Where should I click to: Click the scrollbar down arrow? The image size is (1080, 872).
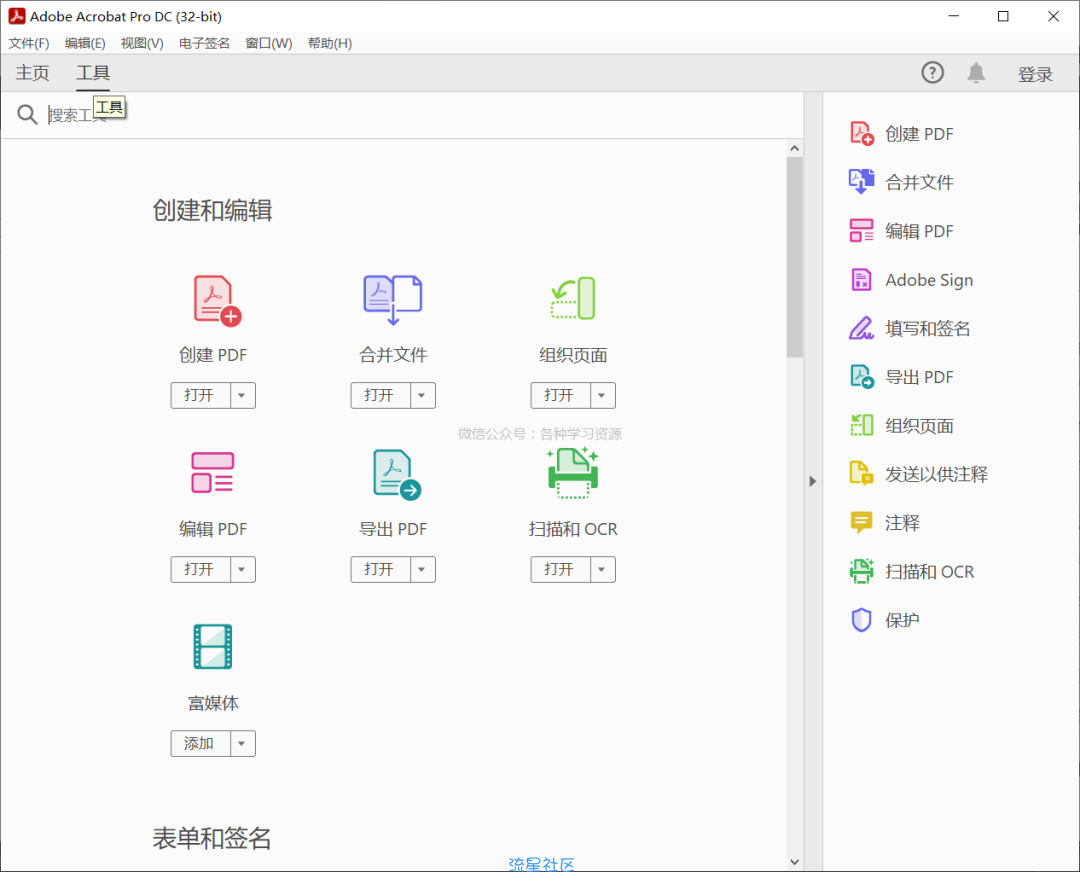794,862
